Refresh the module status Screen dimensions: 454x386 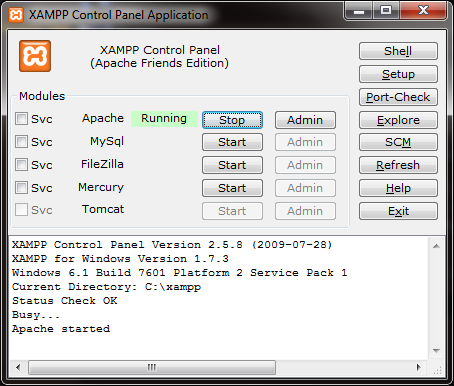coord(398,165)
